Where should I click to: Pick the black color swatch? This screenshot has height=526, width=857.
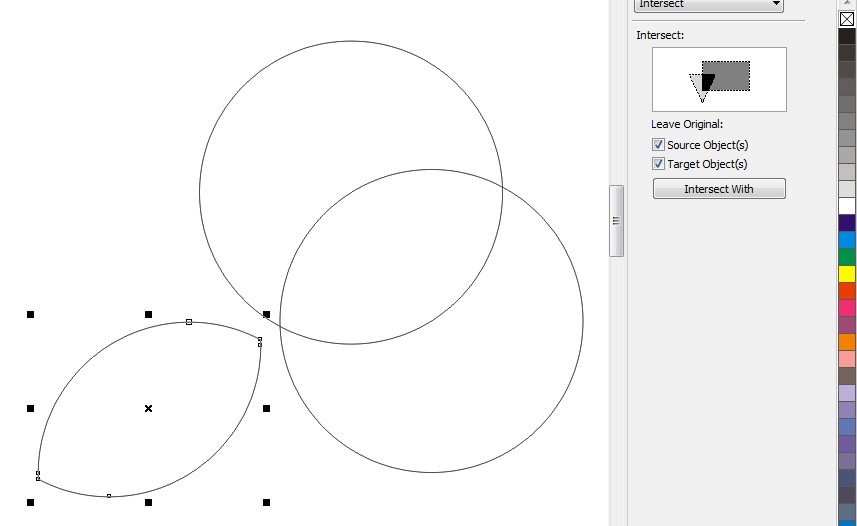click(x=847, y=36)
